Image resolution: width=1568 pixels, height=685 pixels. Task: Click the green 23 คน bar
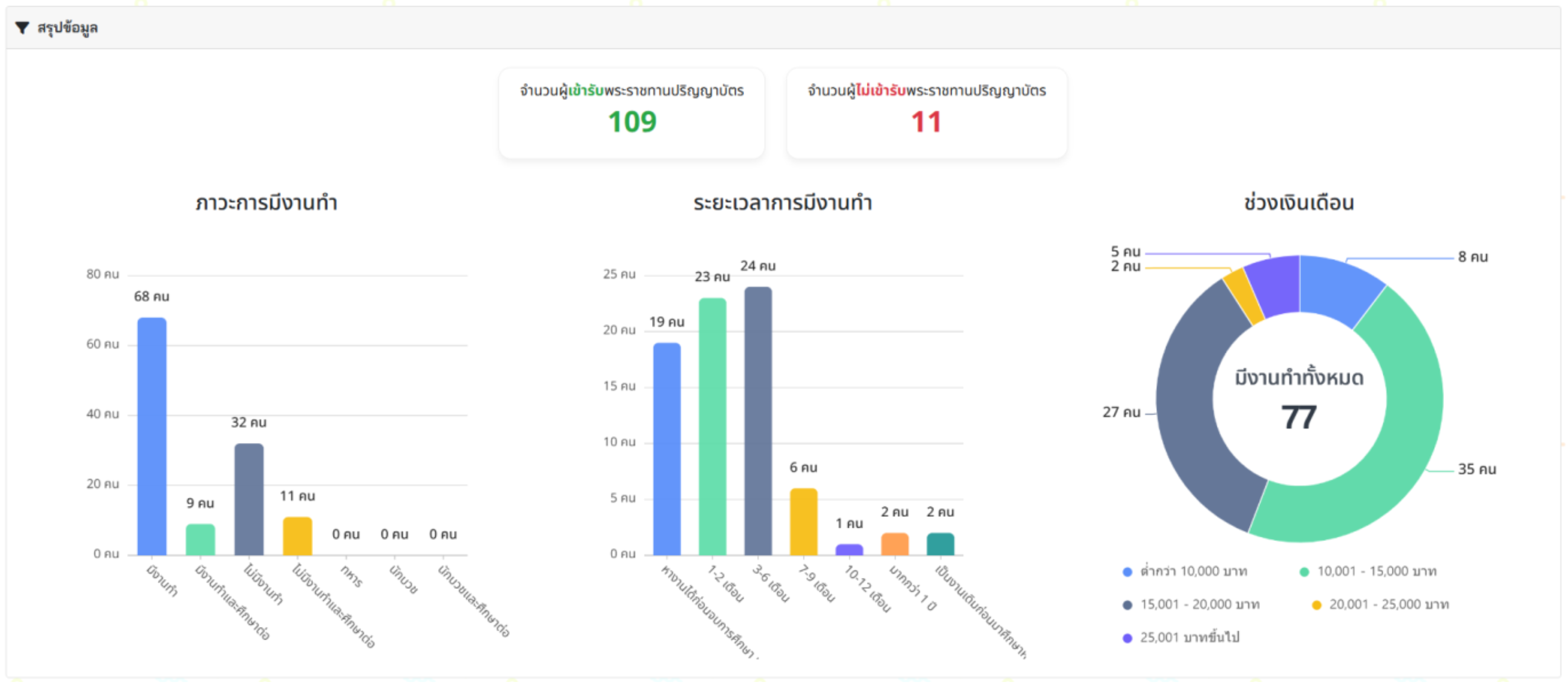(x=712, y=427)
